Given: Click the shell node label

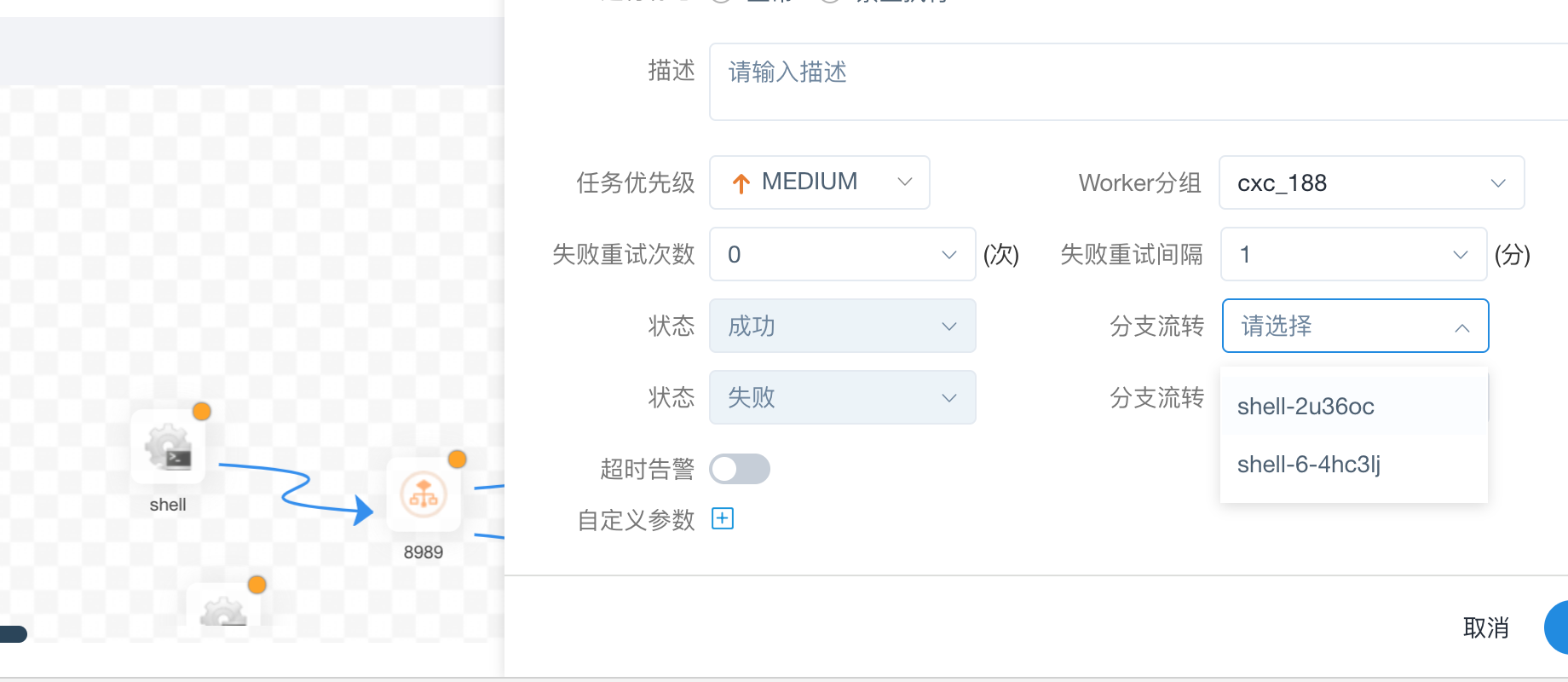Looking at the screenshot, I should click(168, 505).
